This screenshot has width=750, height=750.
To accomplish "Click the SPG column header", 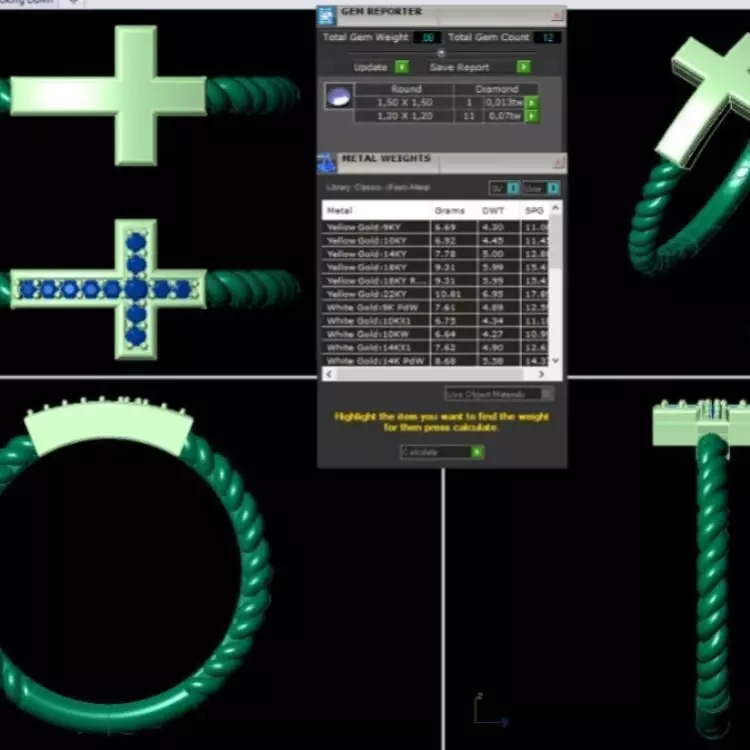I will pyautogui.click(x=534, y=210).
